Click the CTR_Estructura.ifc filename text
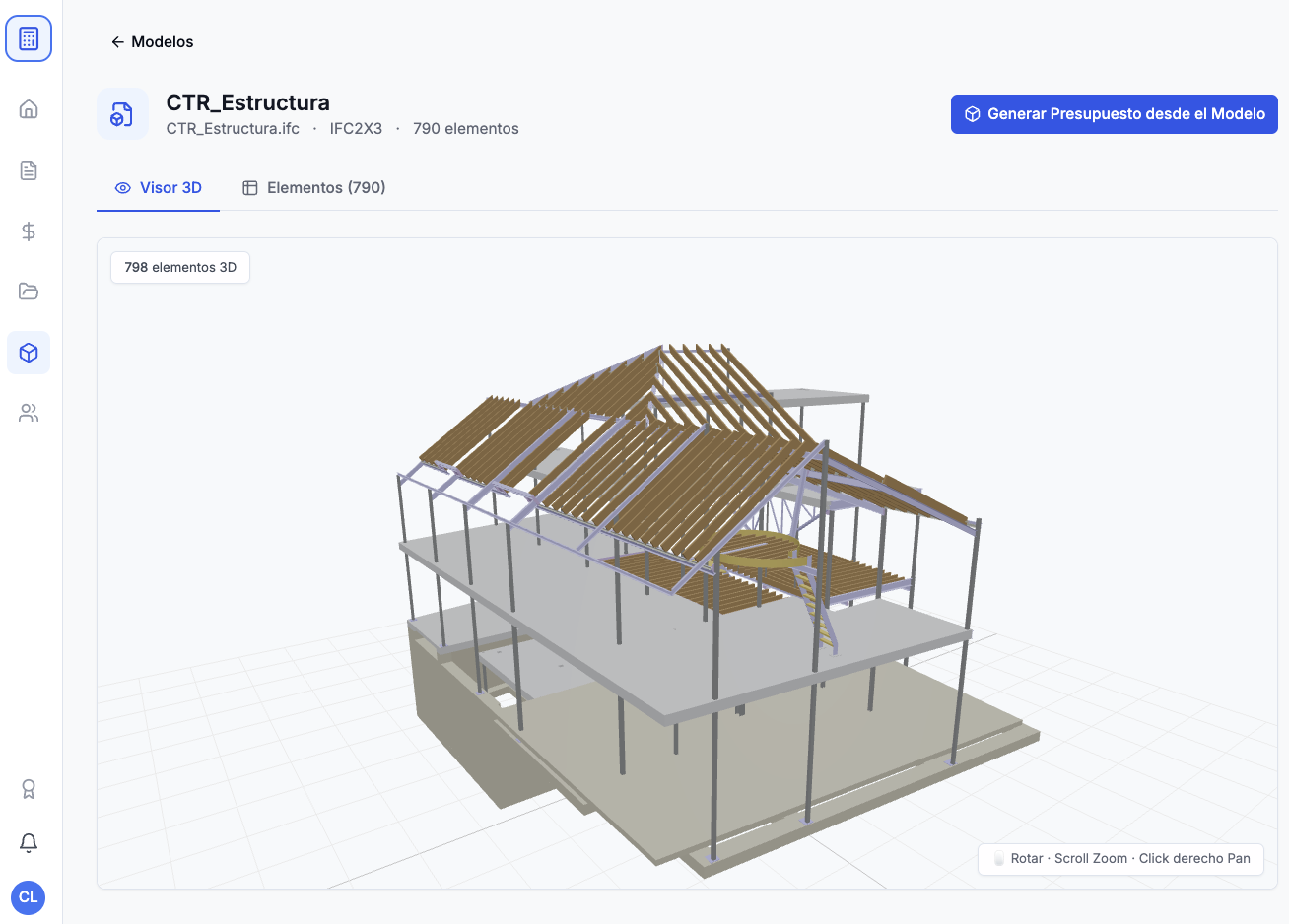Screen dimensions: 1289x924 [233, 129]
